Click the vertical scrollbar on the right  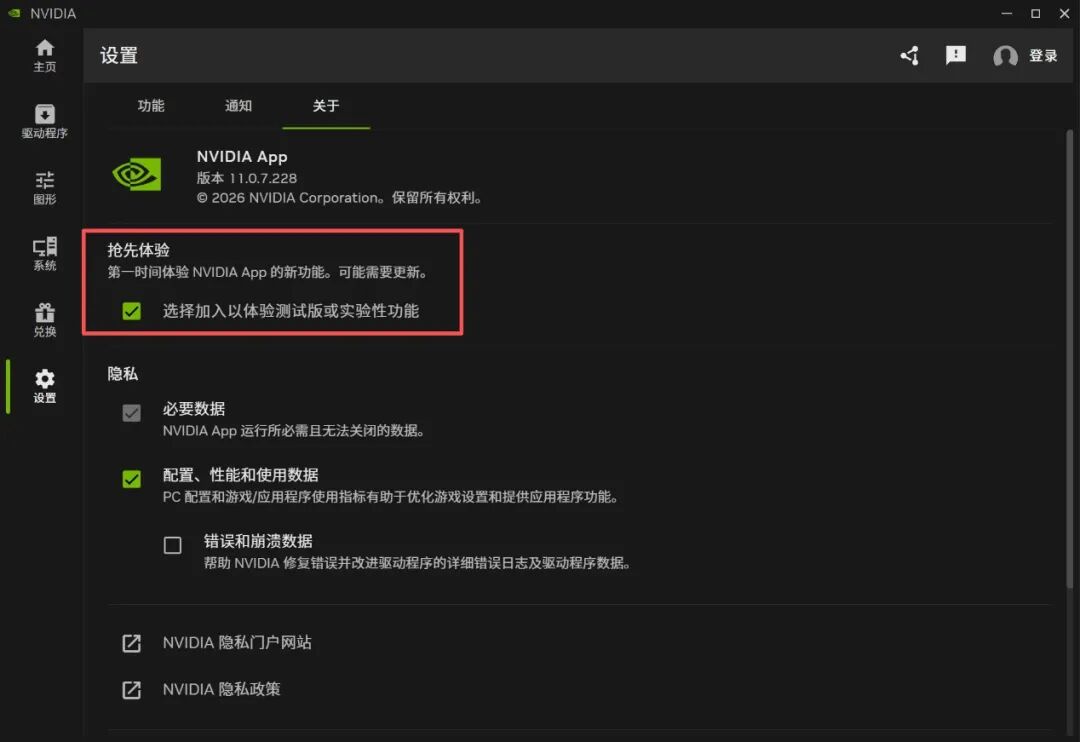coord(1069,358)
